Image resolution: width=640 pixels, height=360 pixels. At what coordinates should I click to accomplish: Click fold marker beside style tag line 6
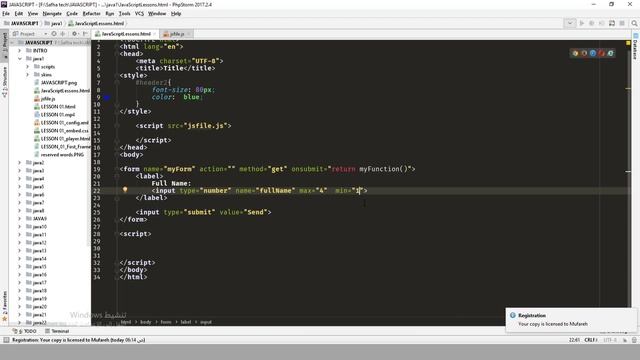pyautogui.click(x=117, y=76)
